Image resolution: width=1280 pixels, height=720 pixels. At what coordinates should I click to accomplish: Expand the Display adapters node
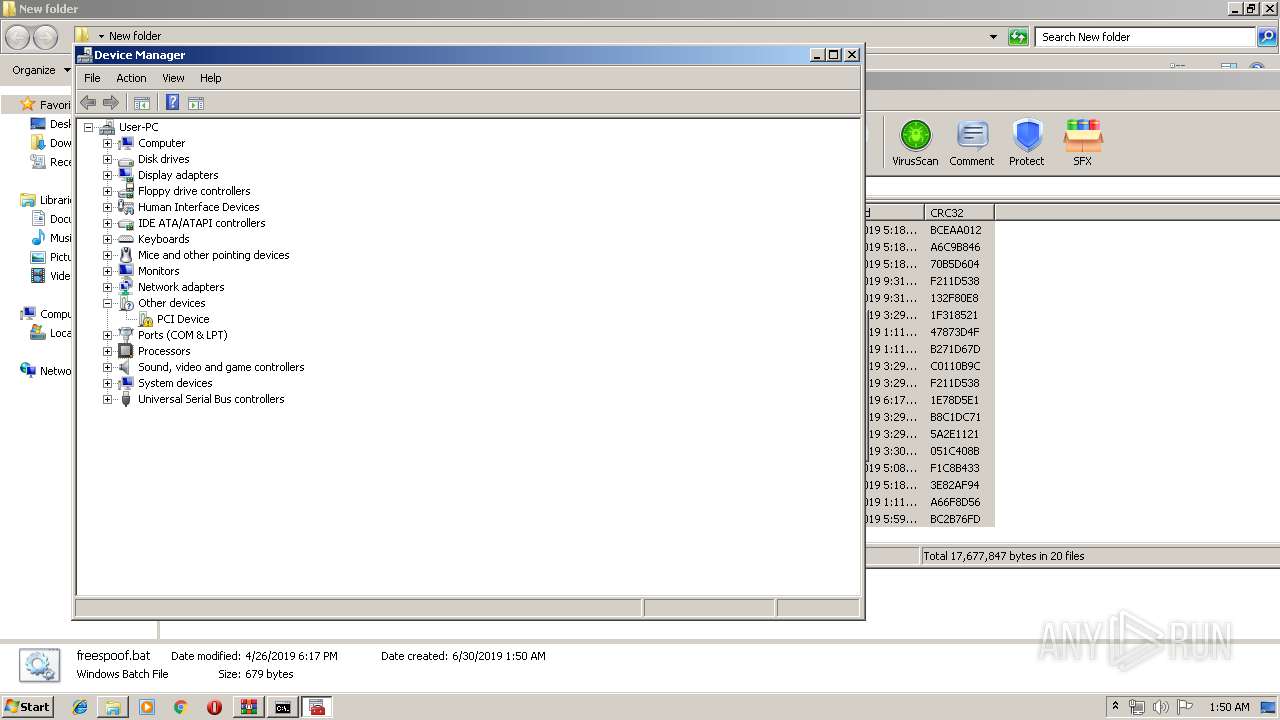(x=108, y=175)
